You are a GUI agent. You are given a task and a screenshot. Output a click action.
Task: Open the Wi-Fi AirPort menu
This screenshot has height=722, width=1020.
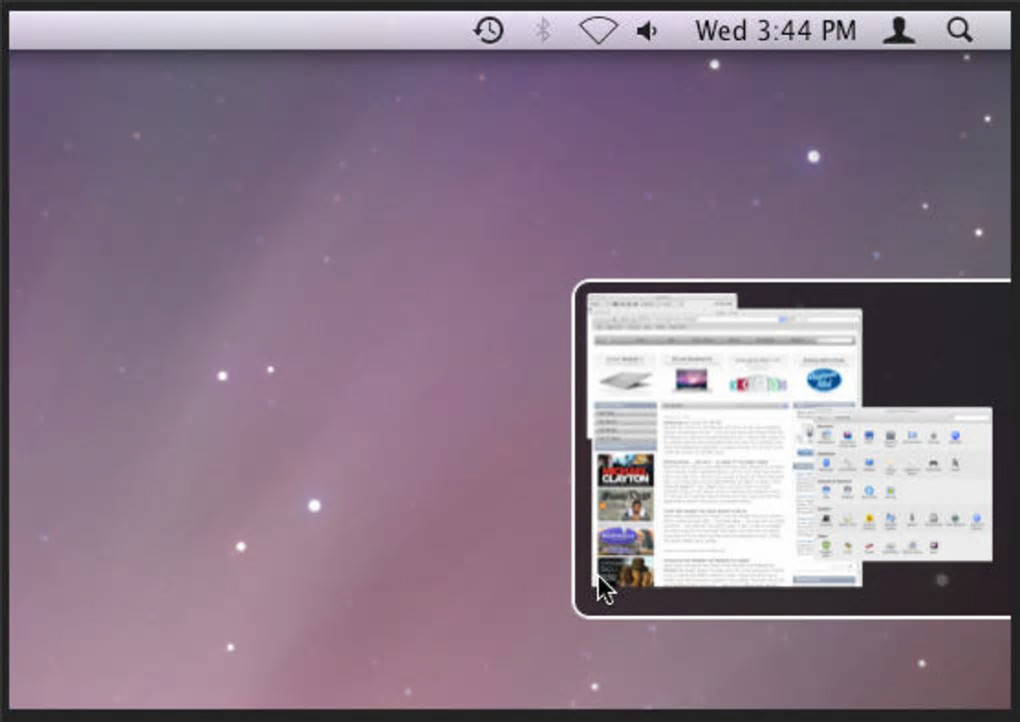click(x=598, y=31)
